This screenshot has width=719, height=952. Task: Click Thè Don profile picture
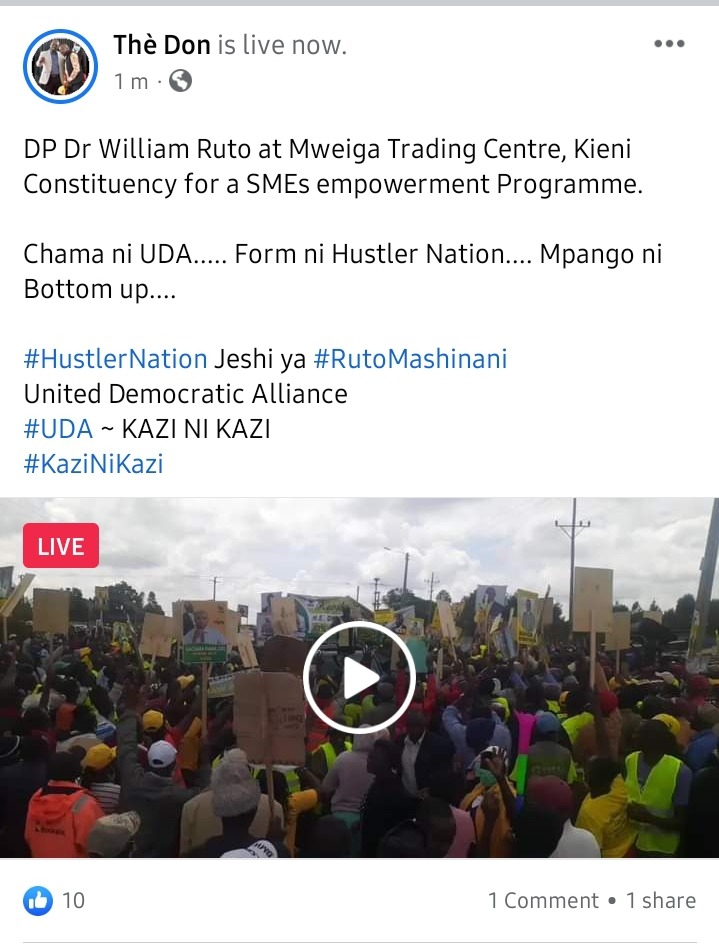tap(60, 66)
